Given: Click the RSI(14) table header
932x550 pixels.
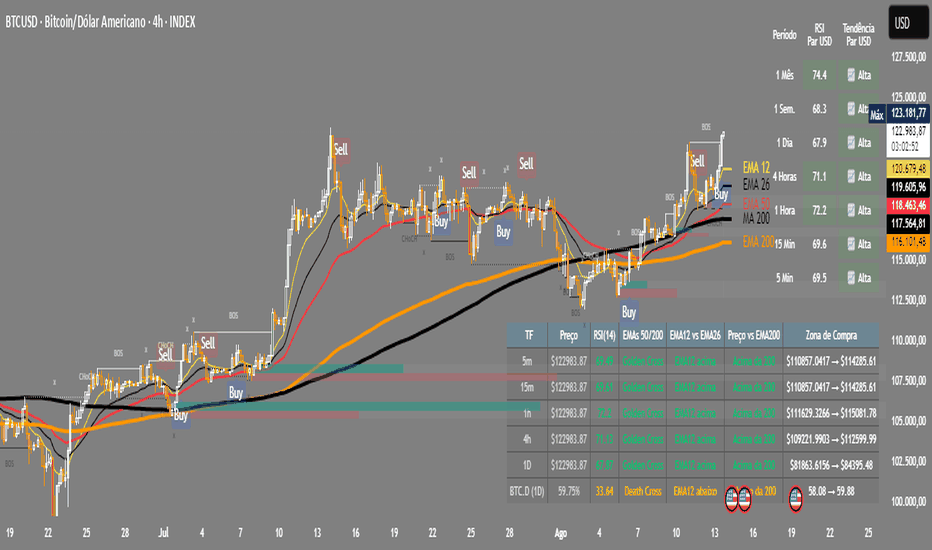Looking at the screenshot, I should click(x=604, y=335).
